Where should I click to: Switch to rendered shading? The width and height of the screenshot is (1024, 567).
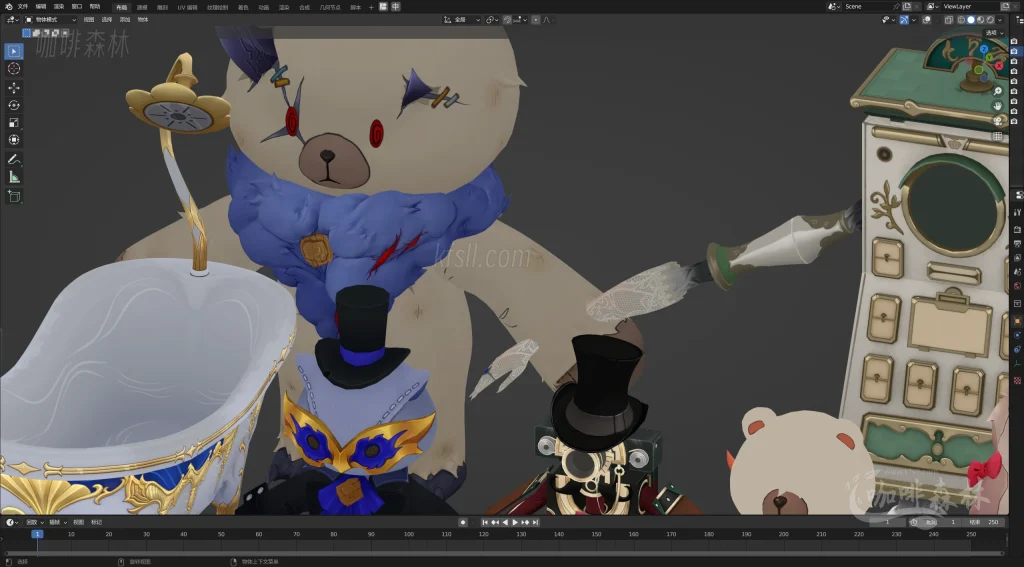point(990,20)
